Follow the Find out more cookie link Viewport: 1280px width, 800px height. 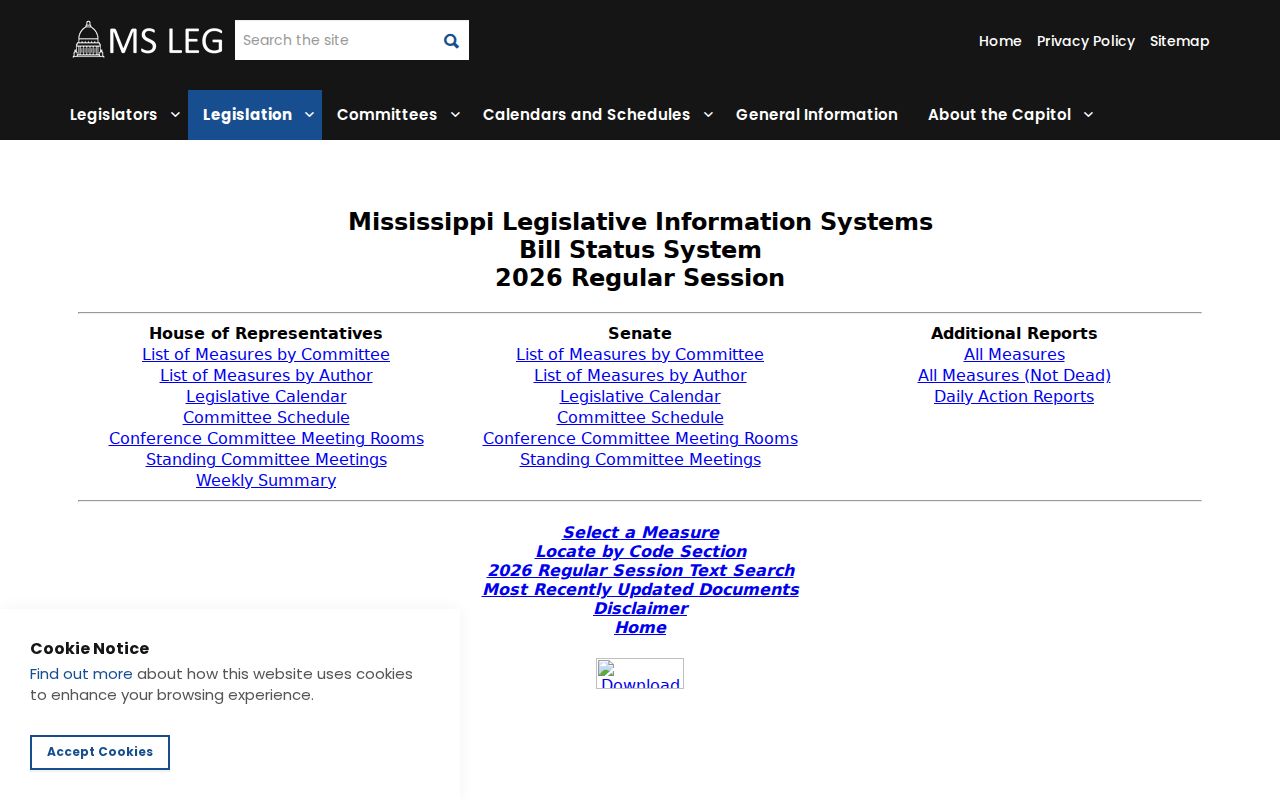(x=81, y=674)
